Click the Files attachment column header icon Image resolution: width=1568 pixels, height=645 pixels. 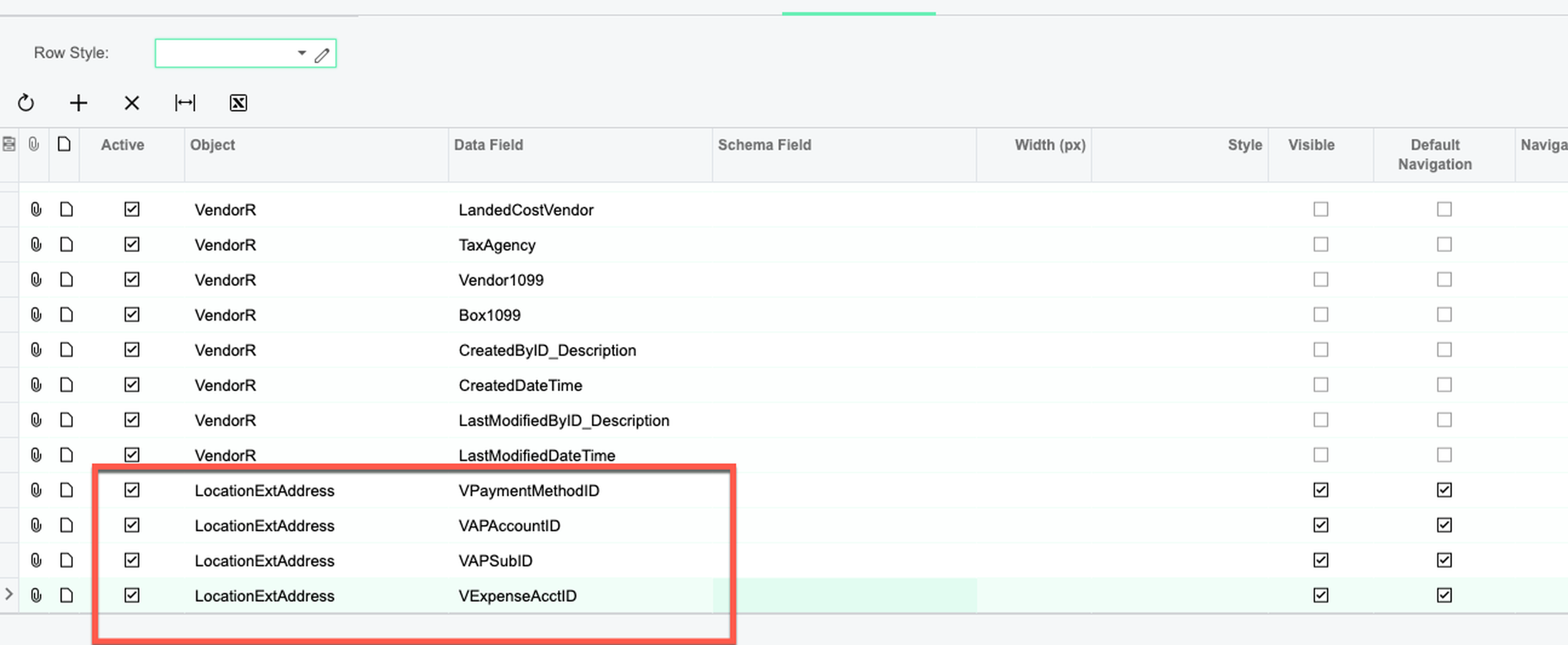pyautogui.click(x=33, y=144)
